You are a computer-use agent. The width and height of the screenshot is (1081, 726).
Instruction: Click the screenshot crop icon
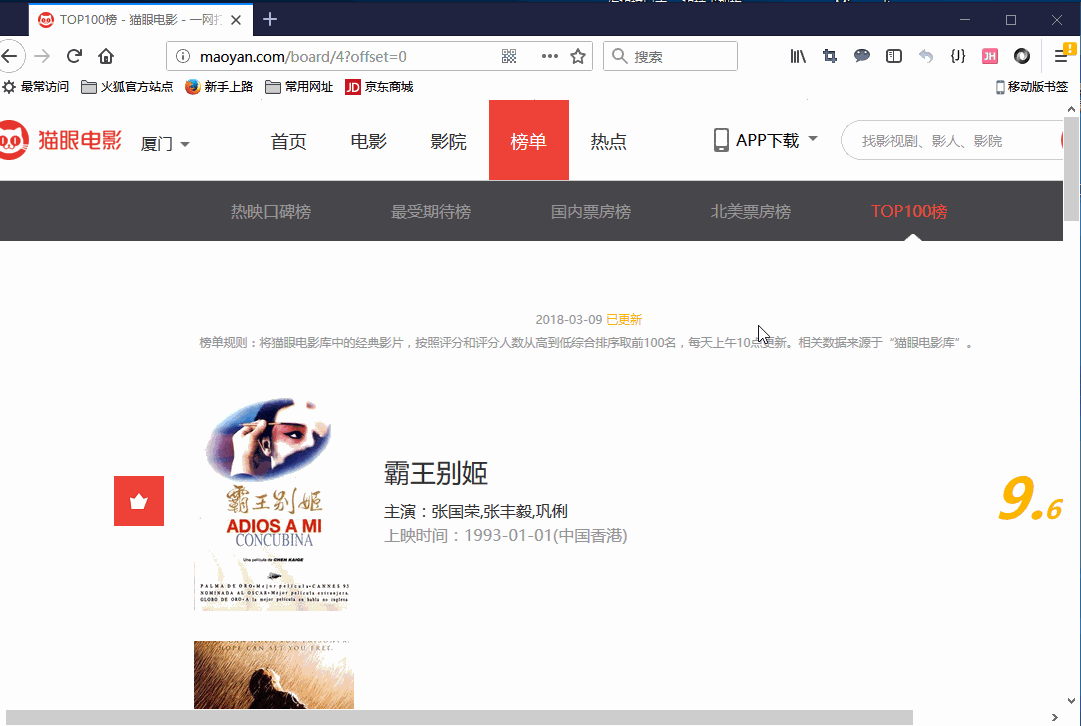coord(830,57)
